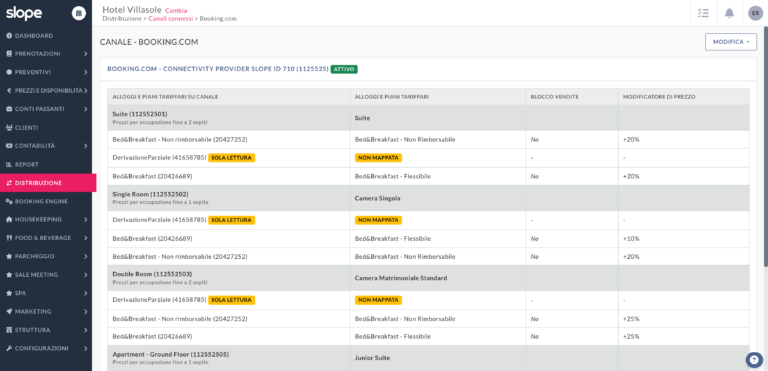768x371 pixels.
Task: Click the +10% price modifier value
Action: (631, 239)
